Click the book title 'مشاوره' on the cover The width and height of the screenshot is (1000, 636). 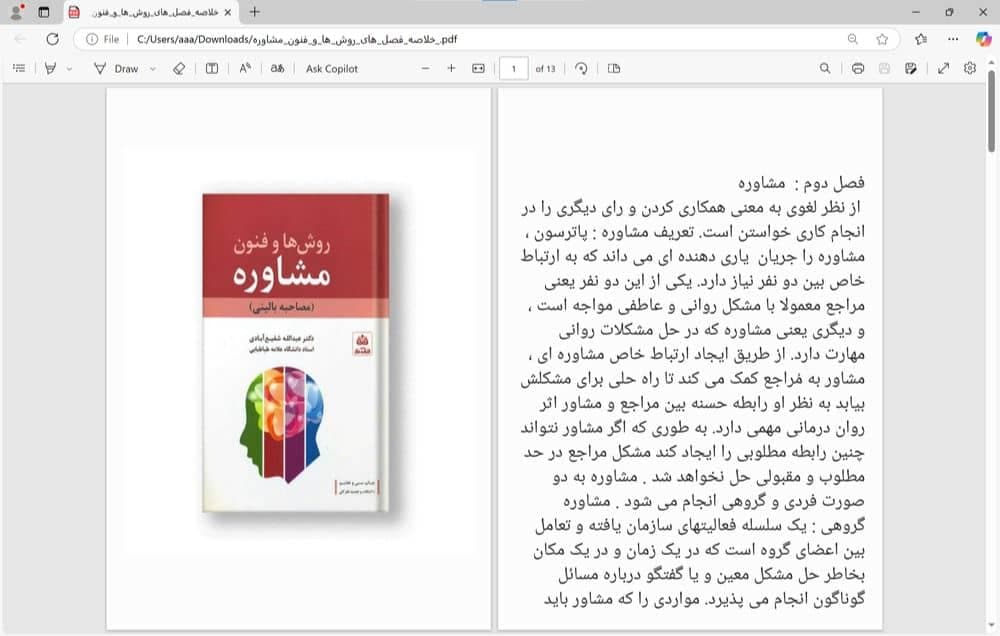tap(281, 274)
